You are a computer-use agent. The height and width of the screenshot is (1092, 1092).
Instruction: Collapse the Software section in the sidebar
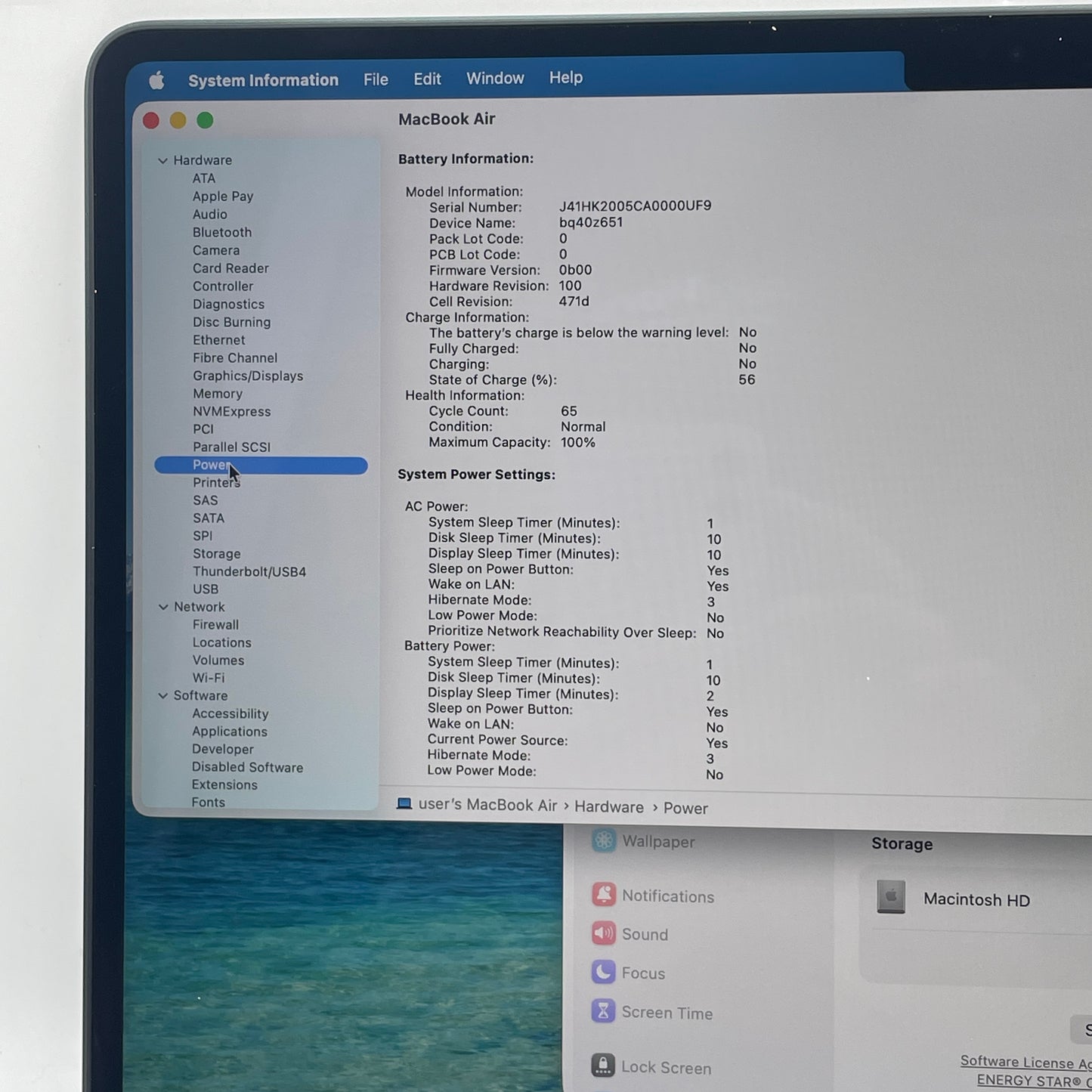162,695
